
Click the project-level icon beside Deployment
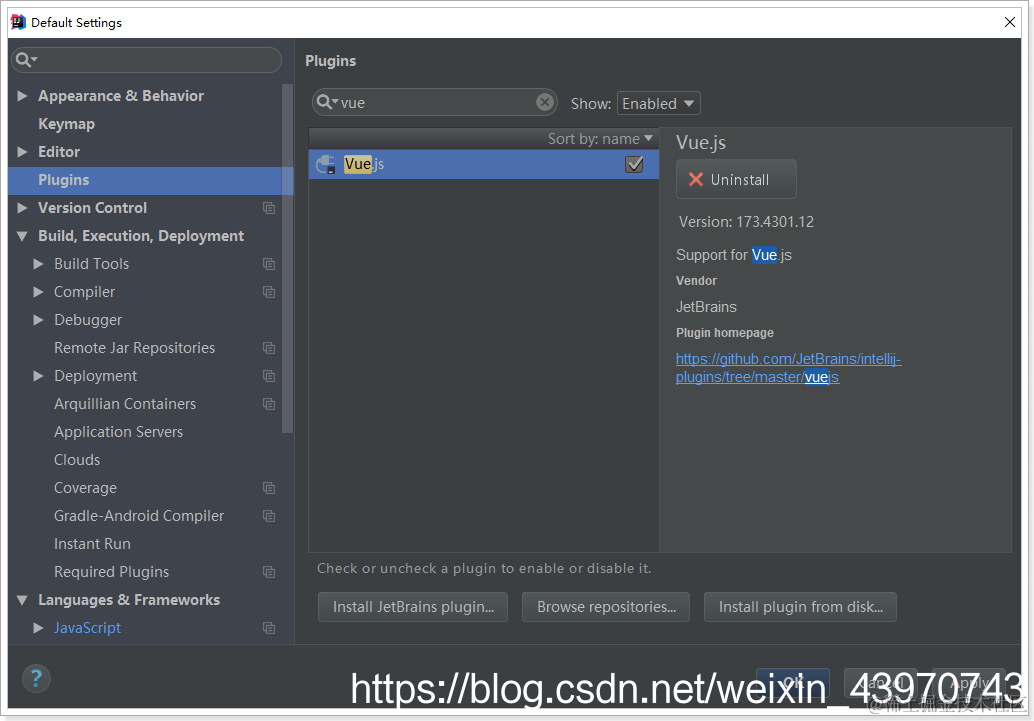click(x=269, y=375)
